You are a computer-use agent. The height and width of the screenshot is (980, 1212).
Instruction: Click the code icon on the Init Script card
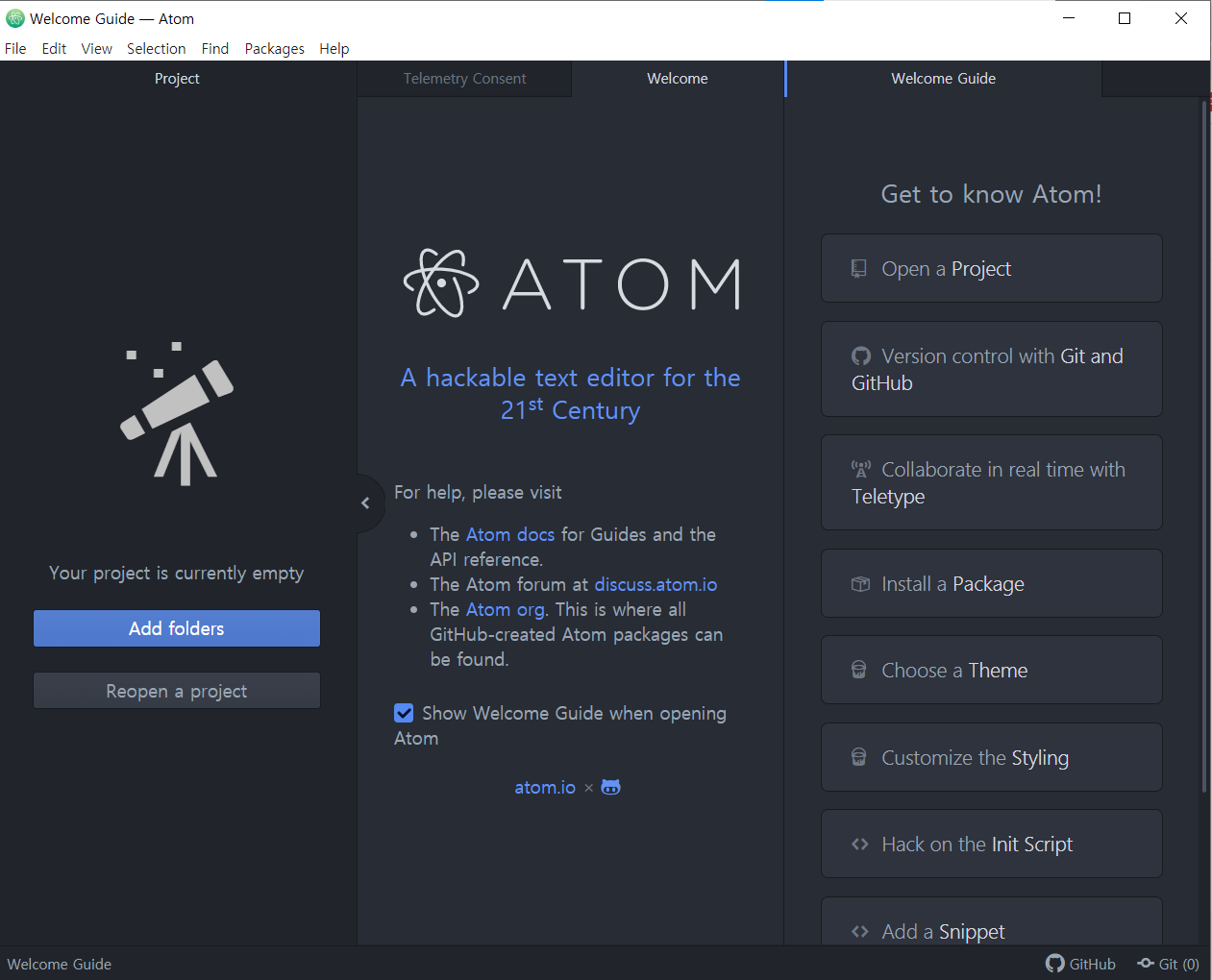[860, 845]
